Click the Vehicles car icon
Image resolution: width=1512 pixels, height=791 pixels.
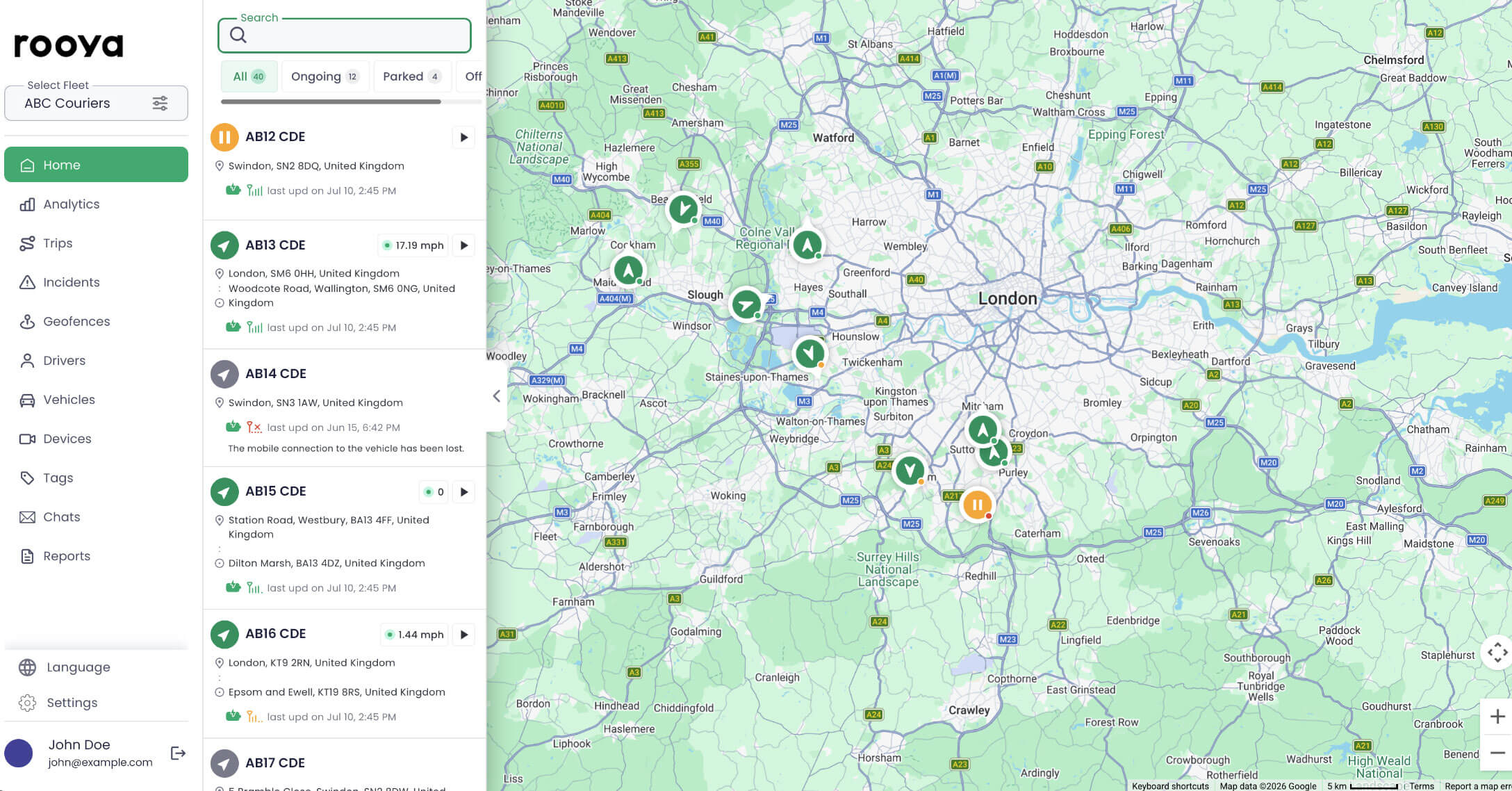pos(27,400)
